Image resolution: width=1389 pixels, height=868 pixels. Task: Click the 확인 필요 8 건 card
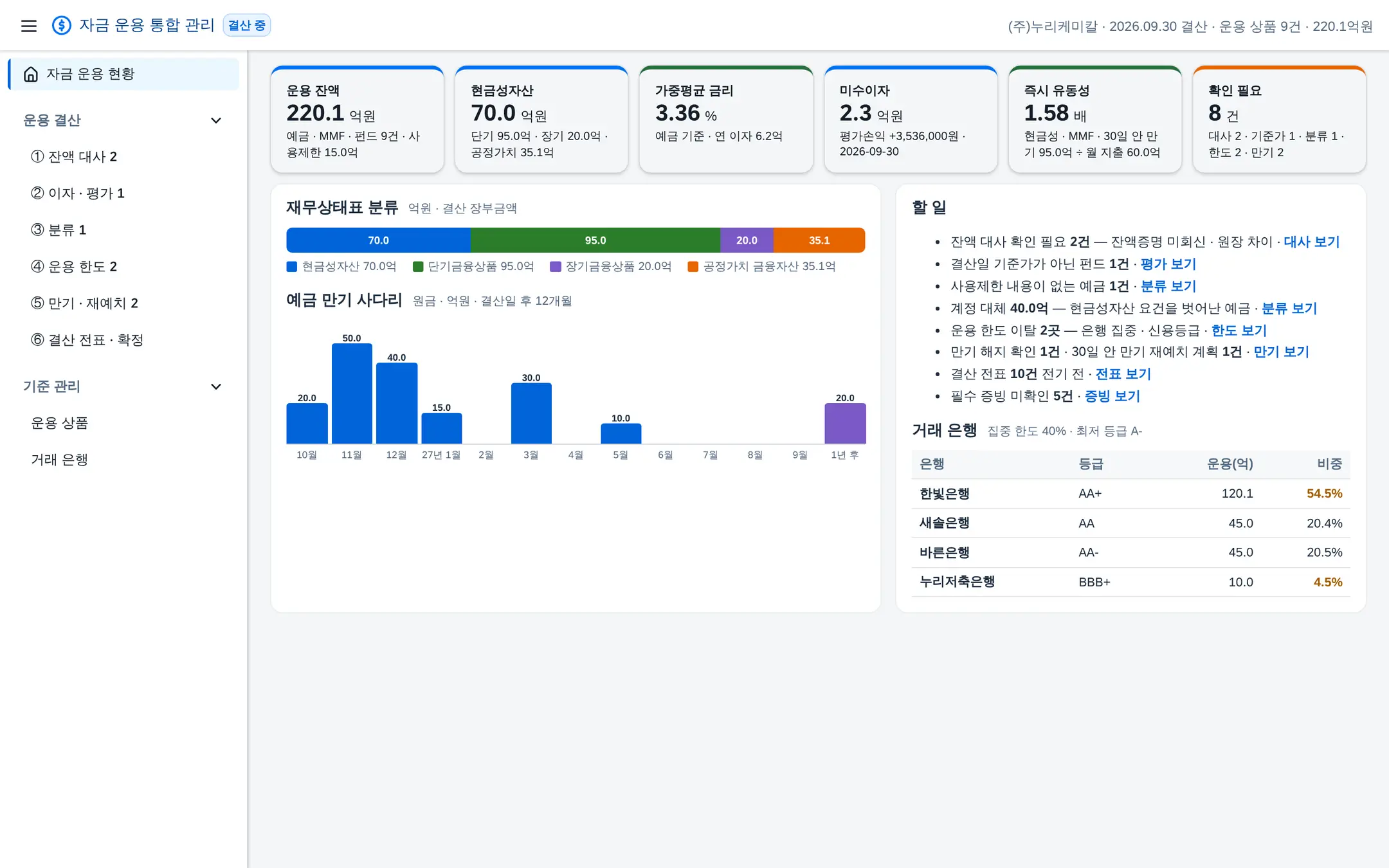coord(1279,120)
